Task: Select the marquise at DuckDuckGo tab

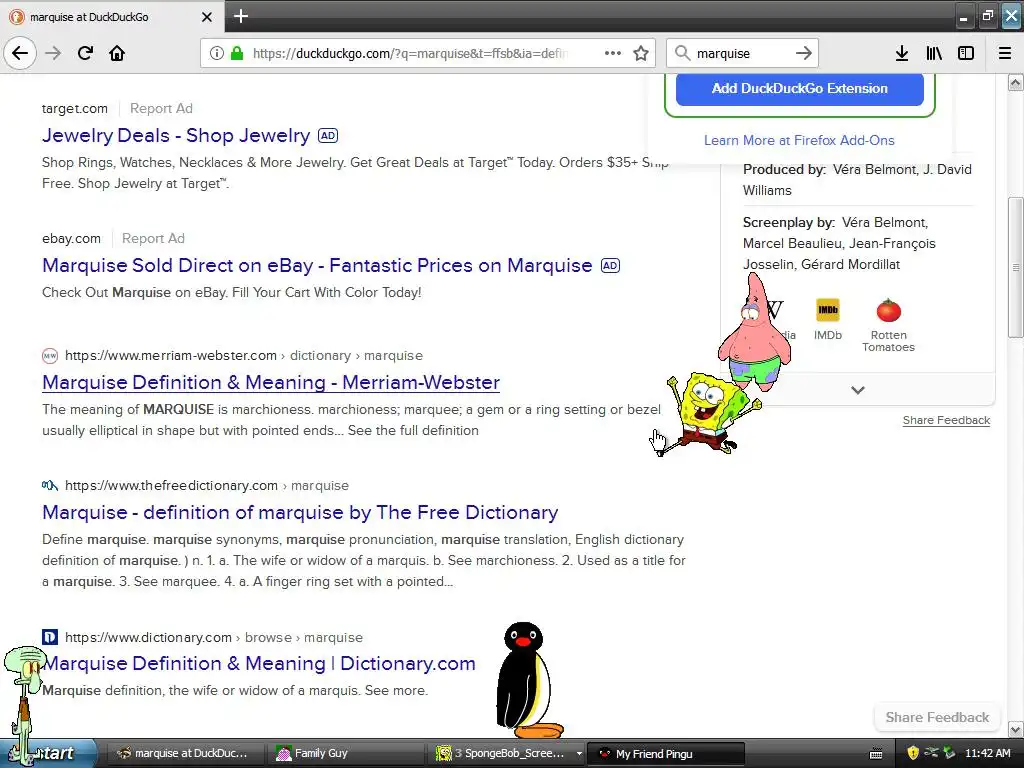Action: [111, 17]
